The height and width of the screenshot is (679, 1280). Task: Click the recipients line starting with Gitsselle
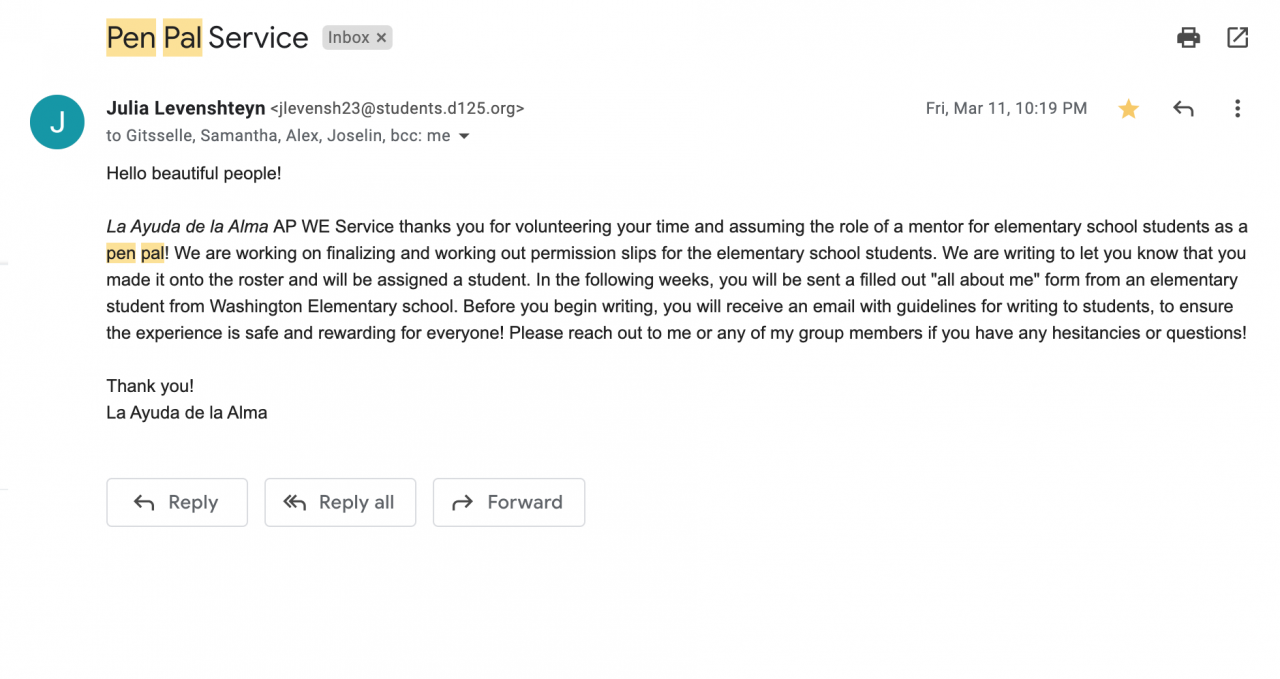278,136
